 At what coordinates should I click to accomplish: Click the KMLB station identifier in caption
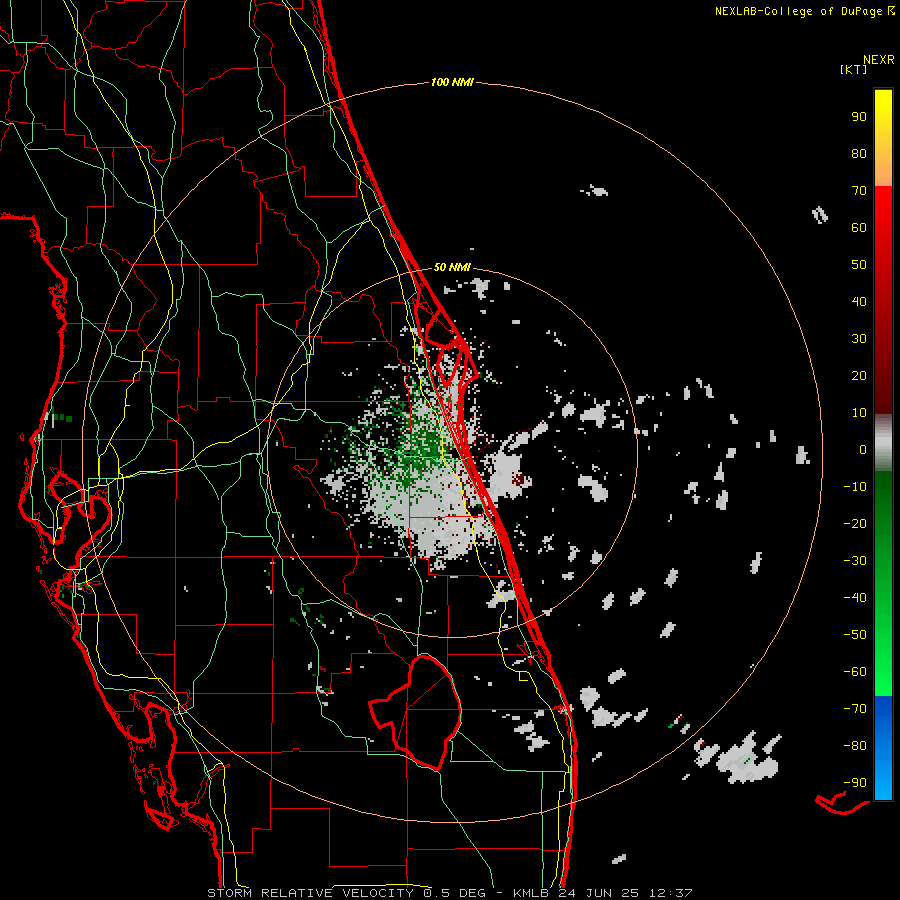tap(530, 893)
